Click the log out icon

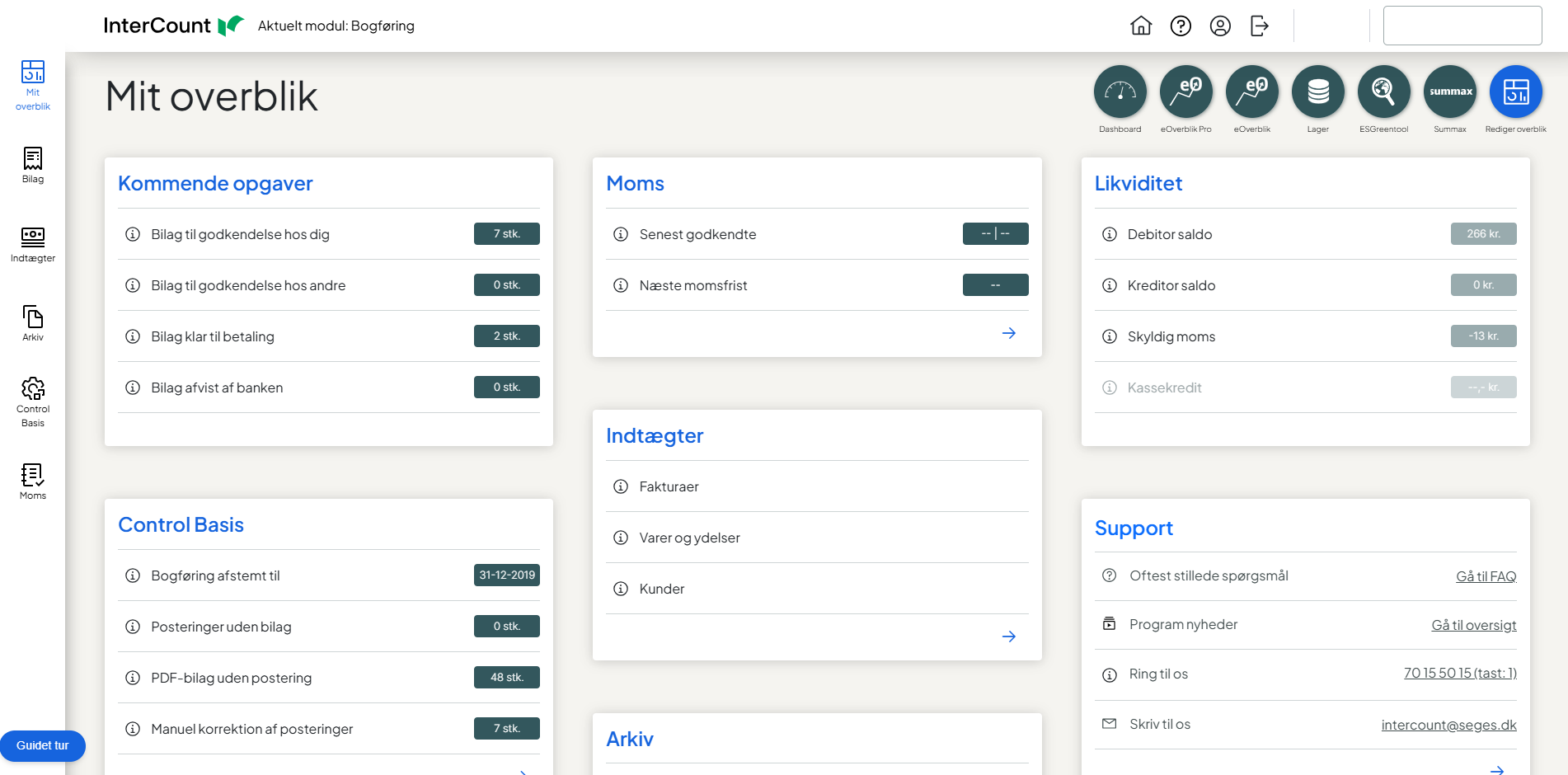pos(1260,26)
